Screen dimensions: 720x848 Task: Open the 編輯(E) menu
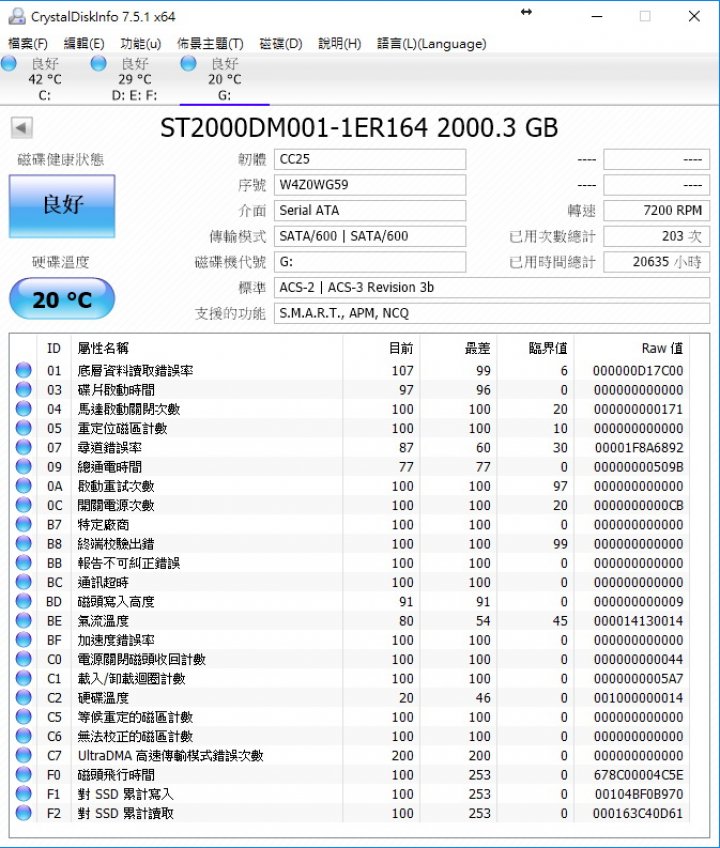(84, 44)
